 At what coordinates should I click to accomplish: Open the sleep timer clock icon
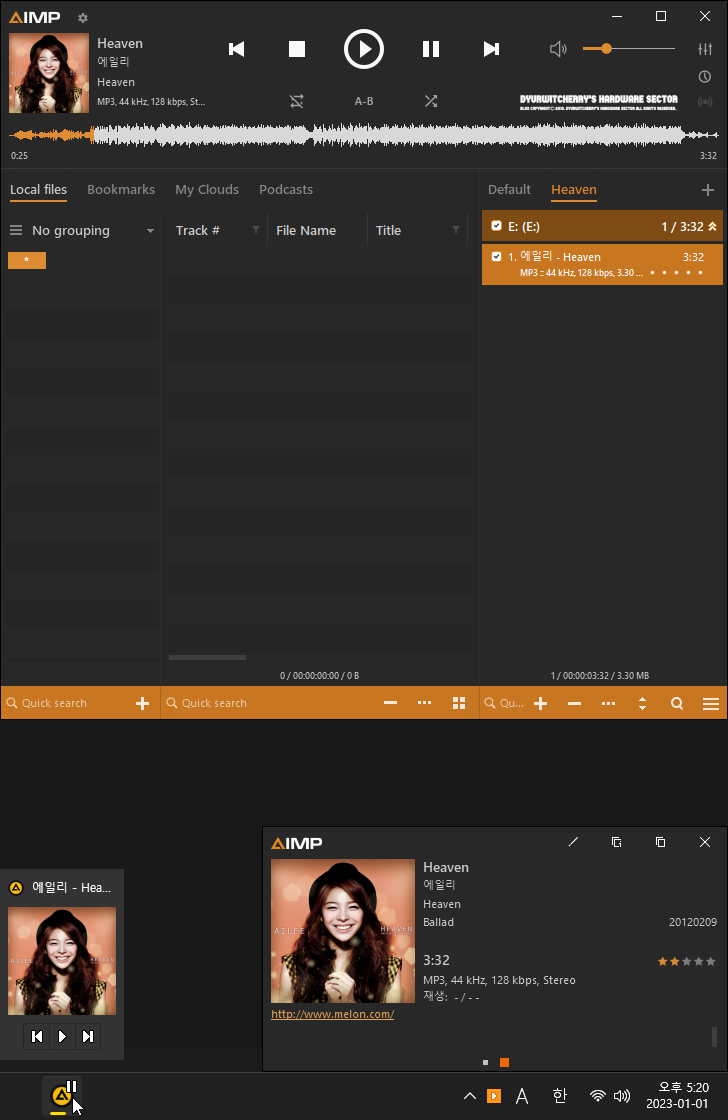704,76
